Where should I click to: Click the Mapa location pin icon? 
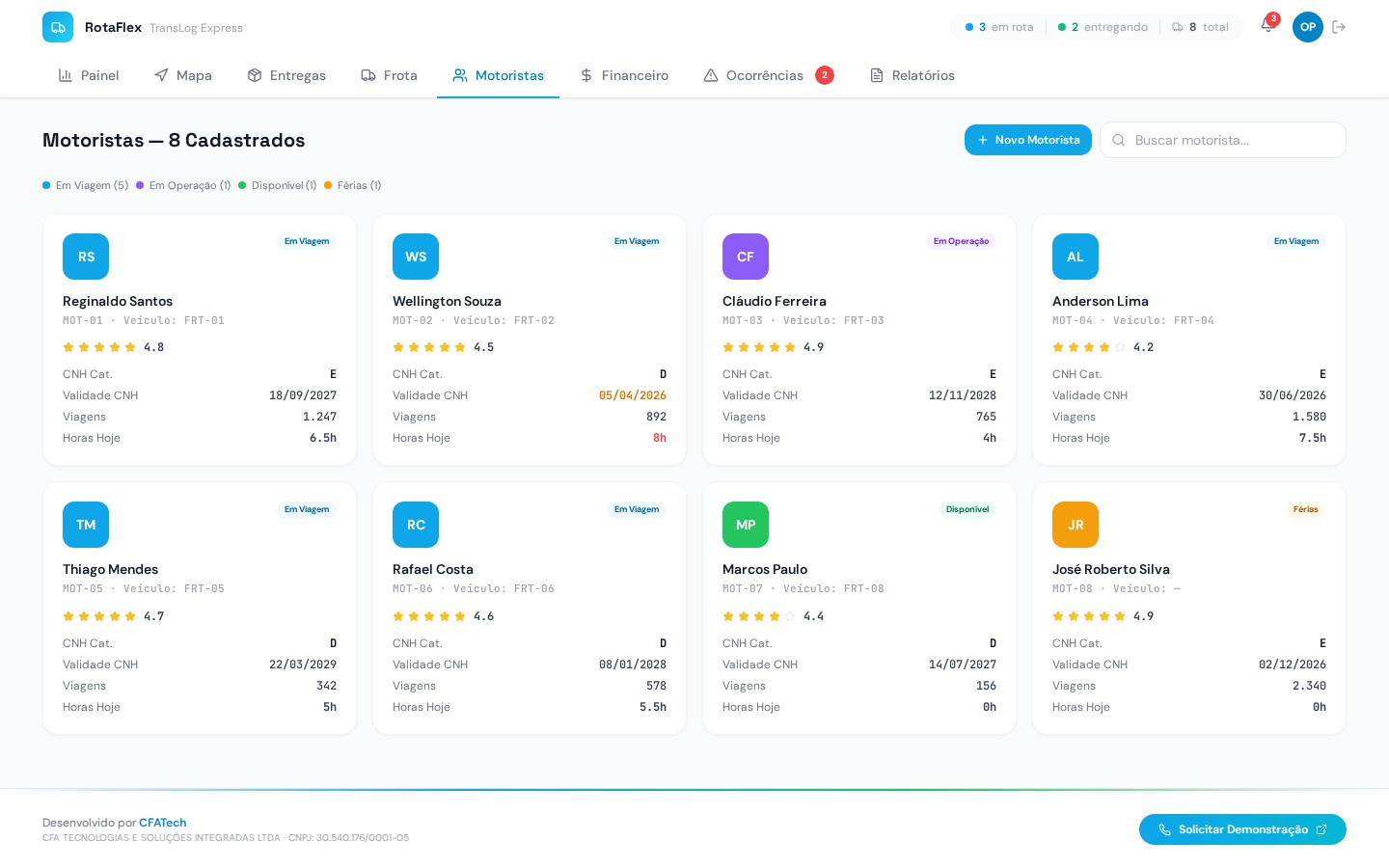pyautogui.click(x=160, y=75)
